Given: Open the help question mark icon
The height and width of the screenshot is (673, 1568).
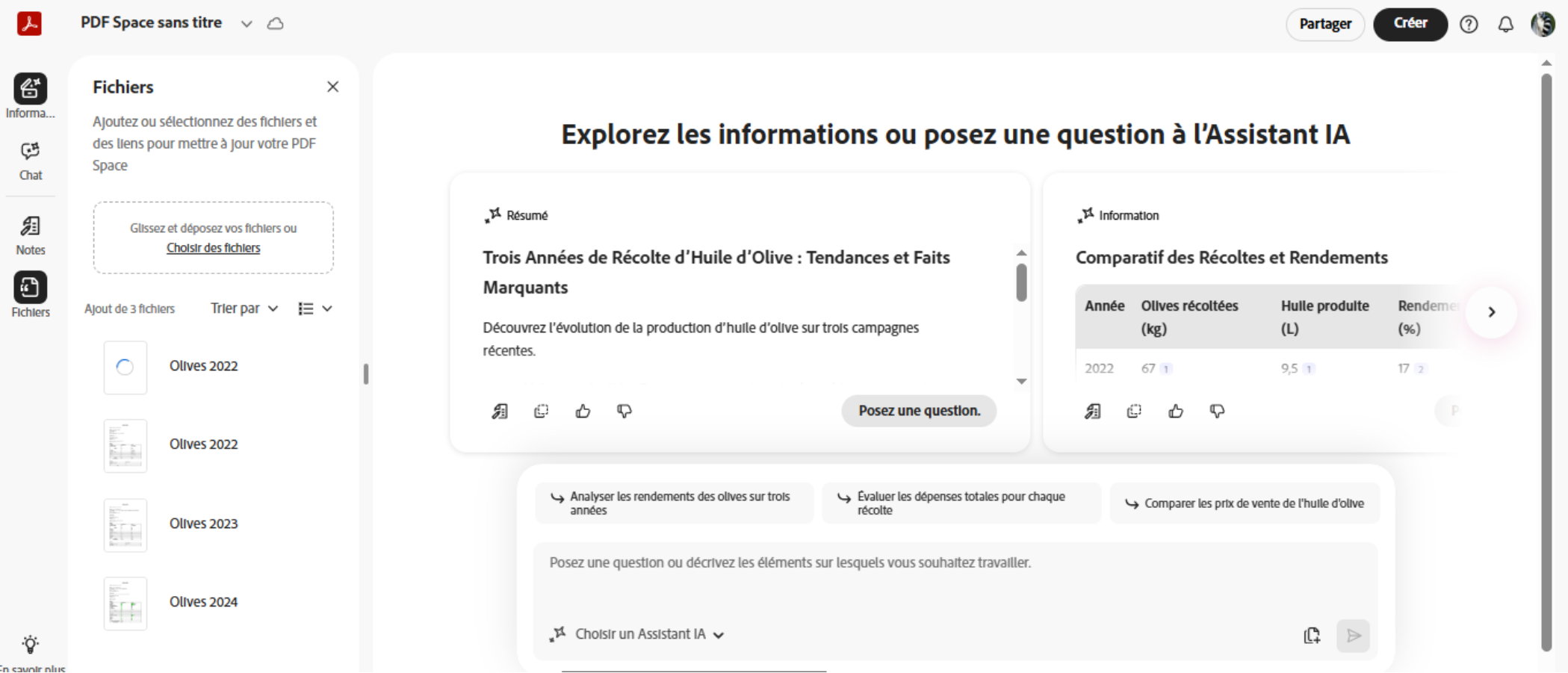Looking at the screenshot, I should click(1469, 25).
